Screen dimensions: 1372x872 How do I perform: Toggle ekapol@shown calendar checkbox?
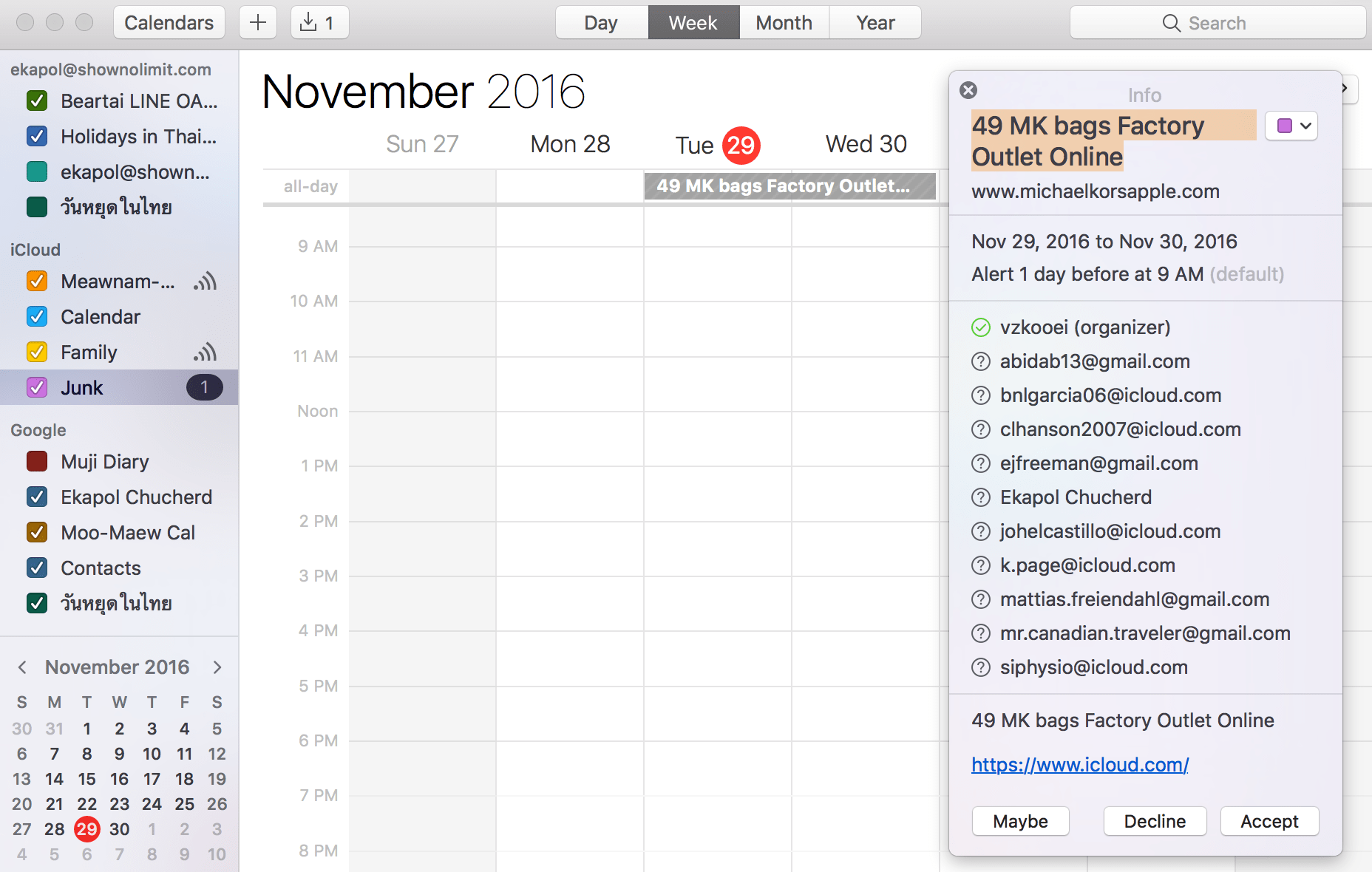[37, 171]
